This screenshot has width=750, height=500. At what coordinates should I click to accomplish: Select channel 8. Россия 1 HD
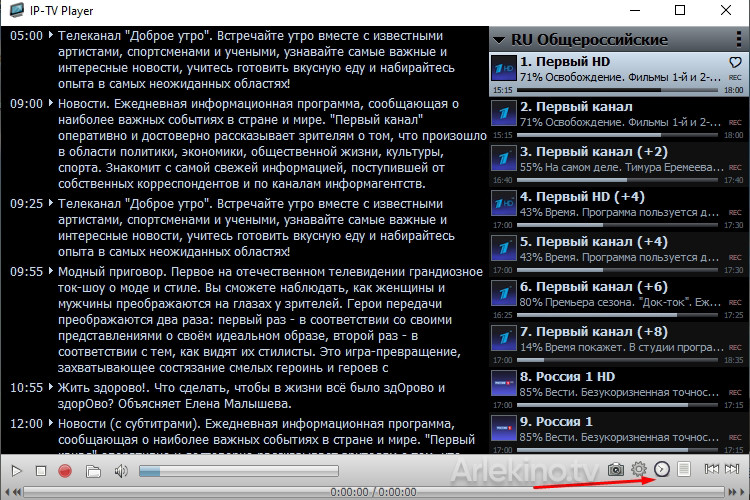(618, 389)
